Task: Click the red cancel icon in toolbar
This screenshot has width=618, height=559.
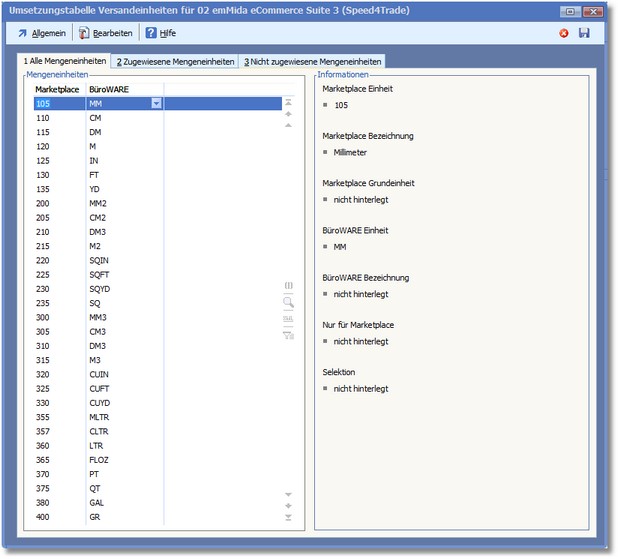Action: tap(564, 33)
